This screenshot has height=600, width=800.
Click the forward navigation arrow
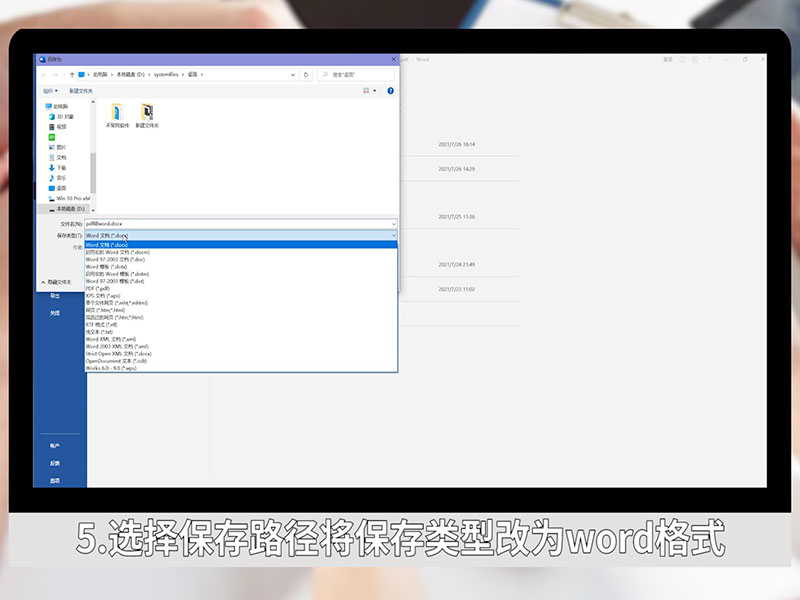coord(55,74)
